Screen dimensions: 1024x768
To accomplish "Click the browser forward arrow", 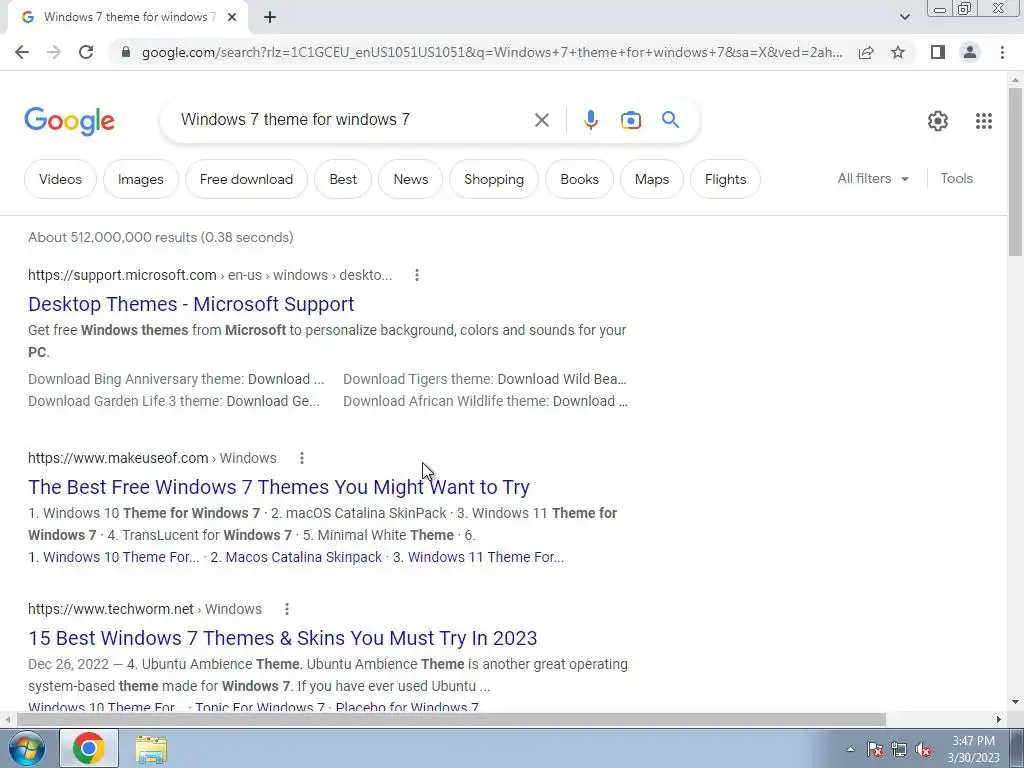I will coord(54,52).
